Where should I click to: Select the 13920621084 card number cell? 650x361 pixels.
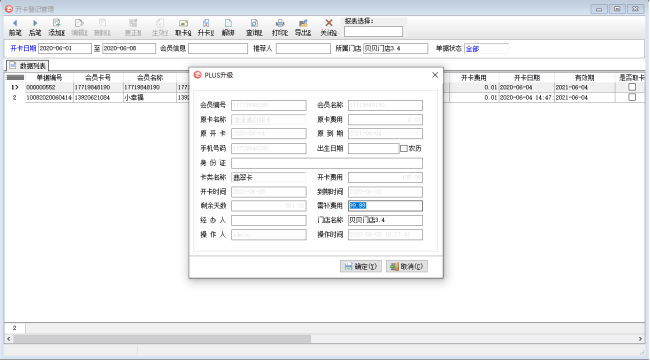pyautogui.click(x=98, y=97)
